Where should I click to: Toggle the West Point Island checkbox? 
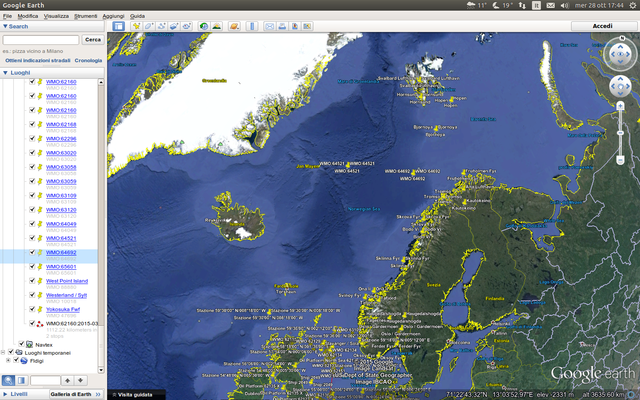tap(32, 281)
